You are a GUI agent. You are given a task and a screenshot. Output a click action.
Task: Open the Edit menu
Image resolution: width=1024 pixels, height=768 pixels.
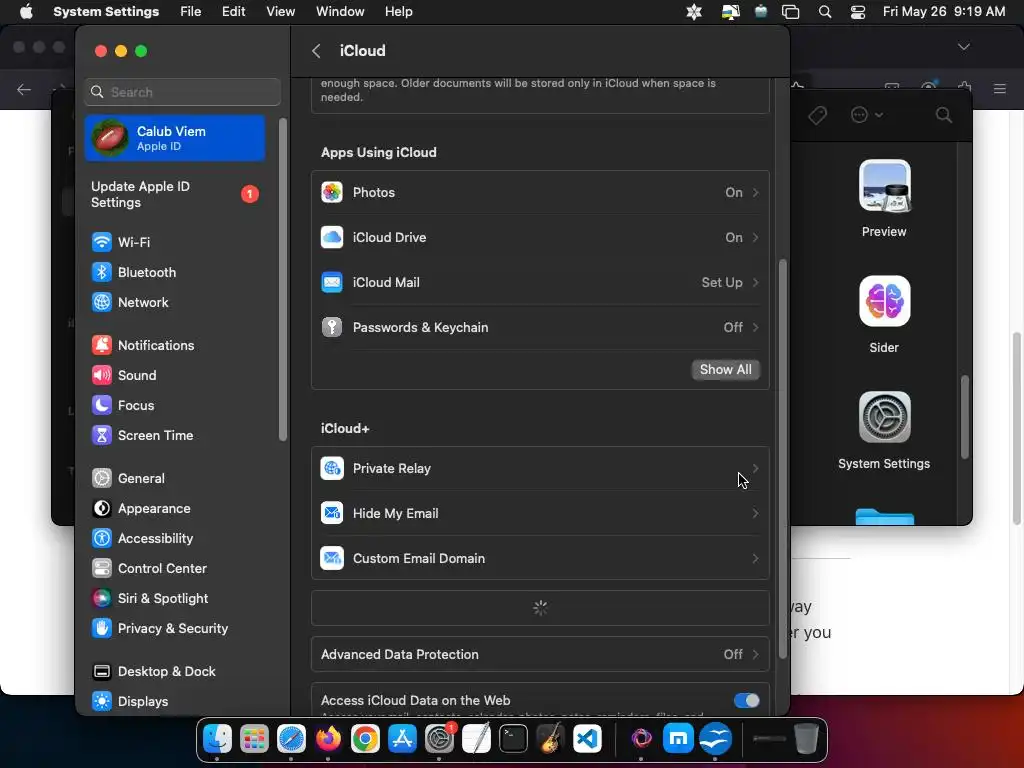(x=234, y=12)
